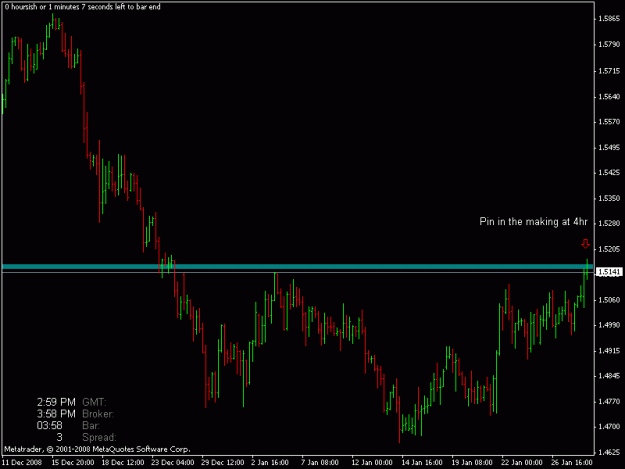The height and width of the screenshot is (469, 625).
Task: Click the price label 1.5570
Action: click(609, 122)
